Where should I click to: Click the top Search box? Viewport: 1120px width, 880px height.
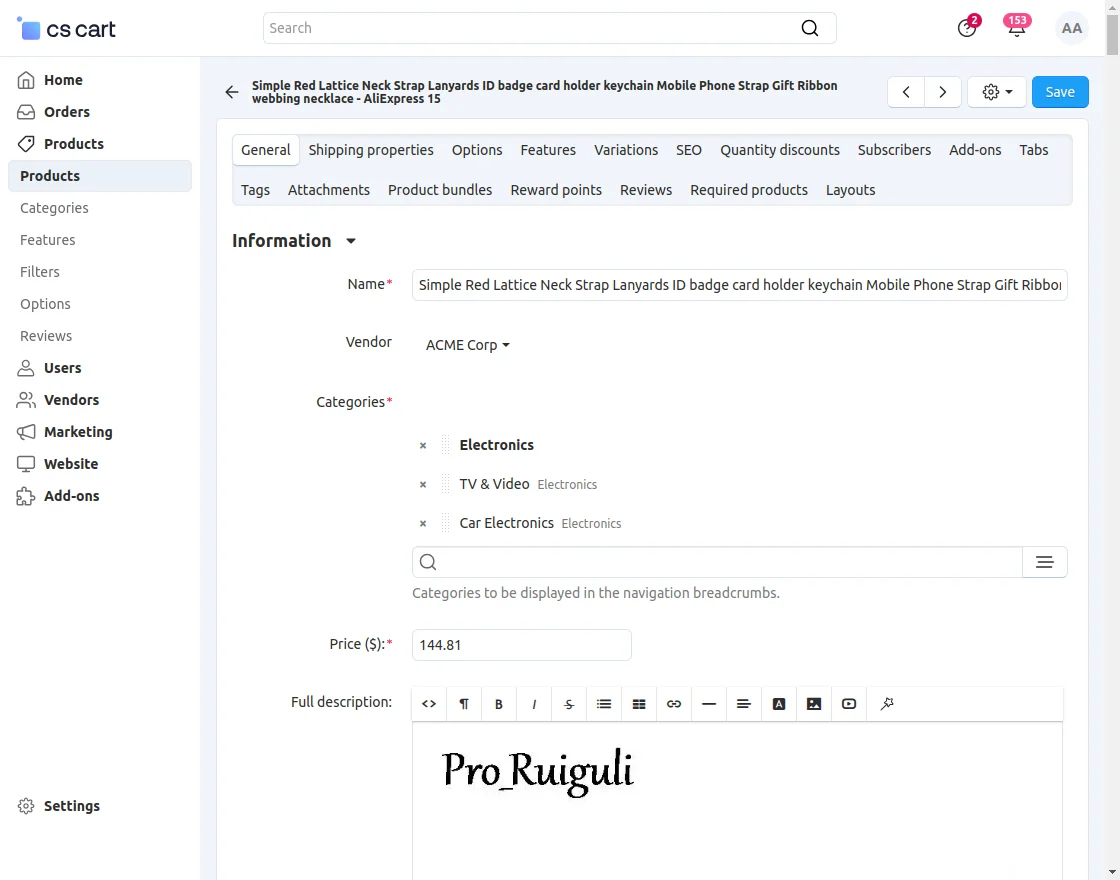tap(549, 28)
